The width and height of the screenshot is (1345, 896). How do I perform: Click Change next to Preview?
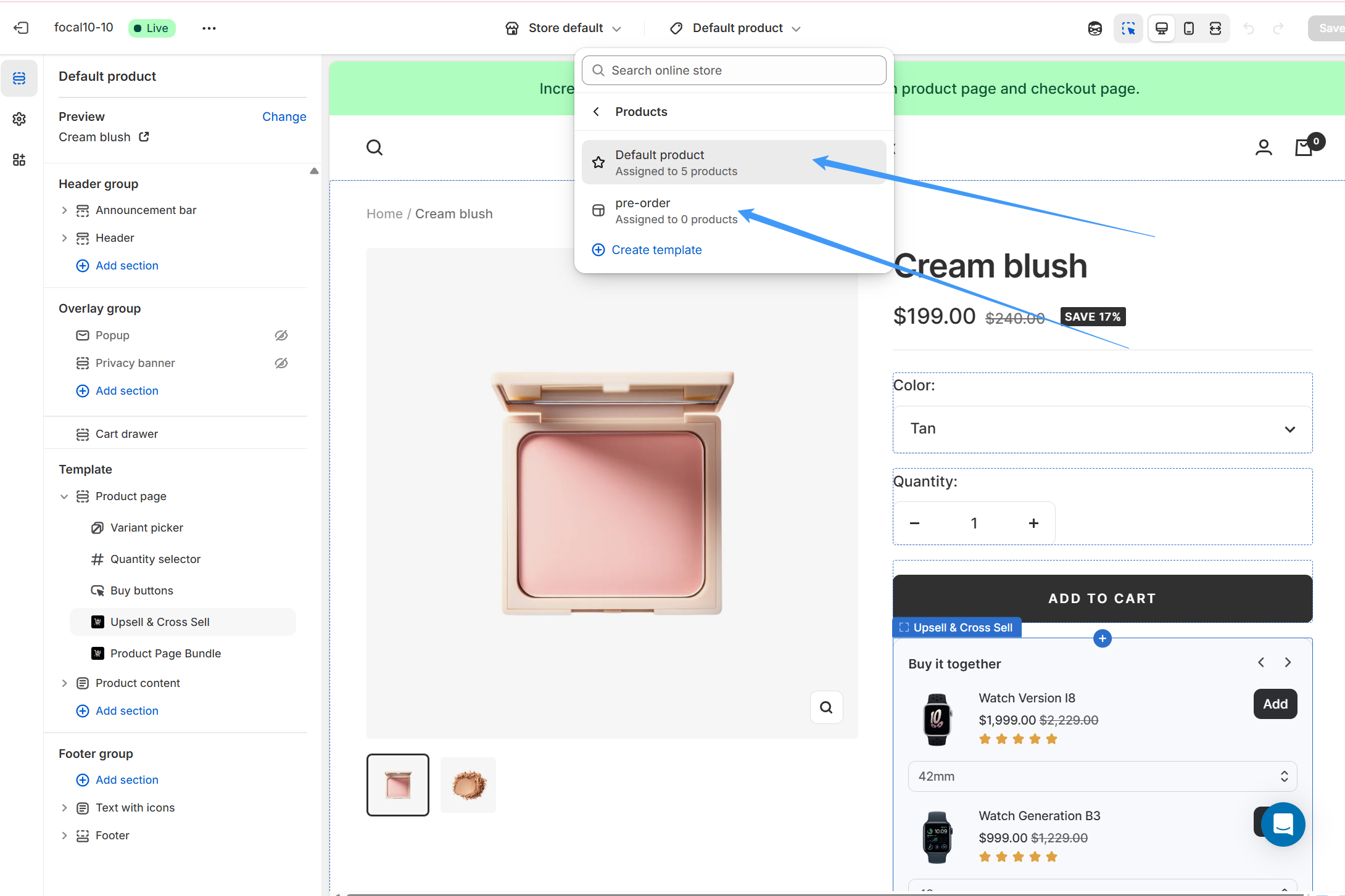coord(284,117)
